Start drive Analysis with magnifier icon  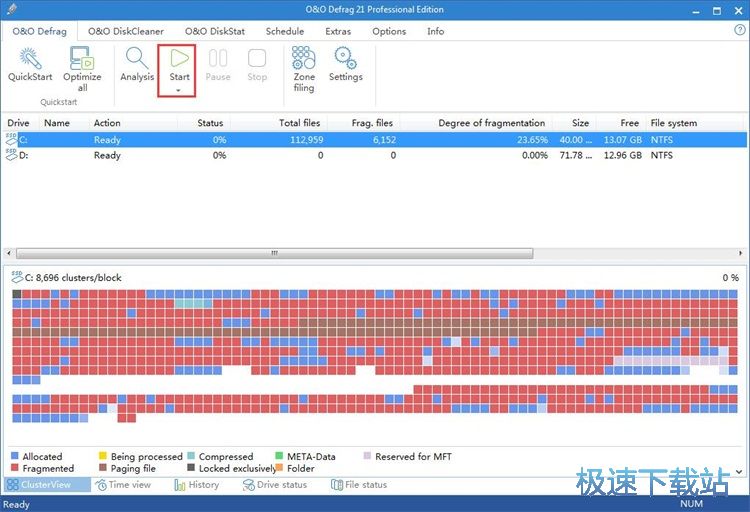click(137, 58)
